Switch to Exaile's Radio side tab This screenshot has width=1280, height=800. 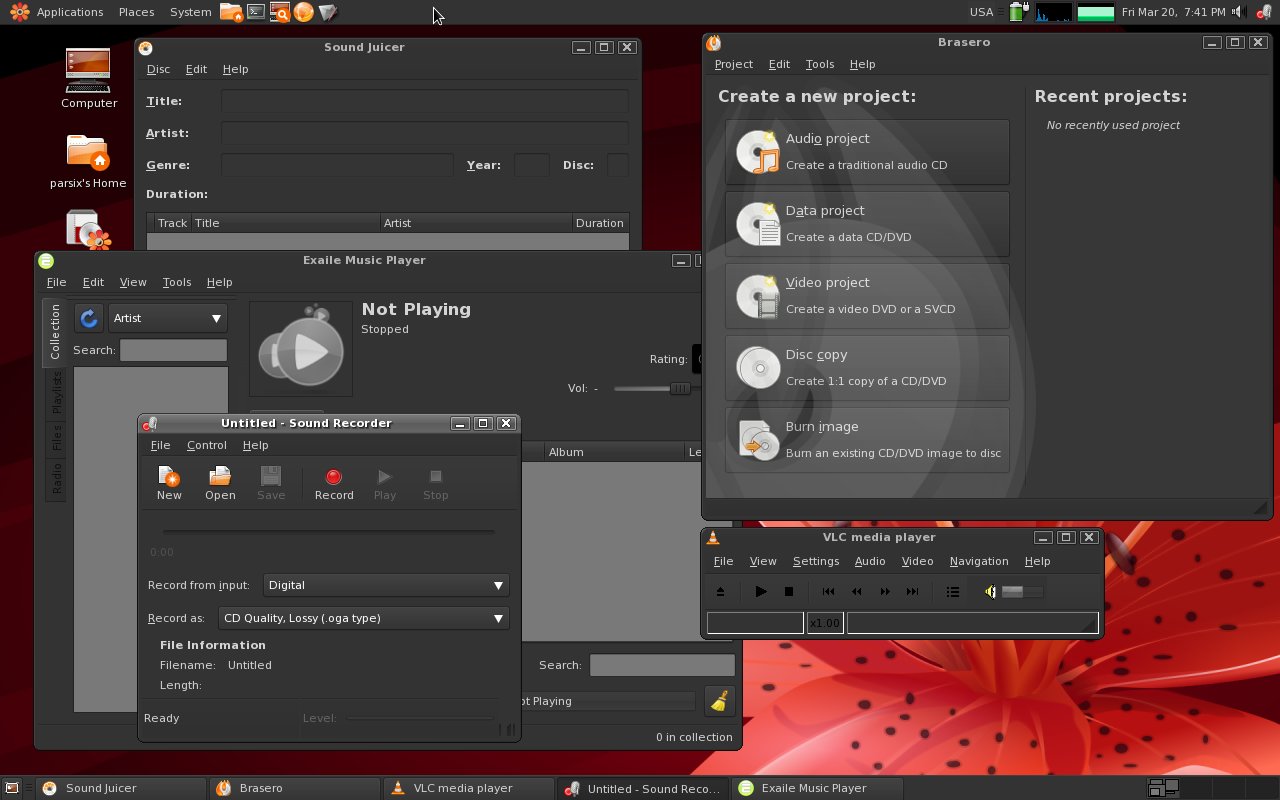(x=56, y=479)
